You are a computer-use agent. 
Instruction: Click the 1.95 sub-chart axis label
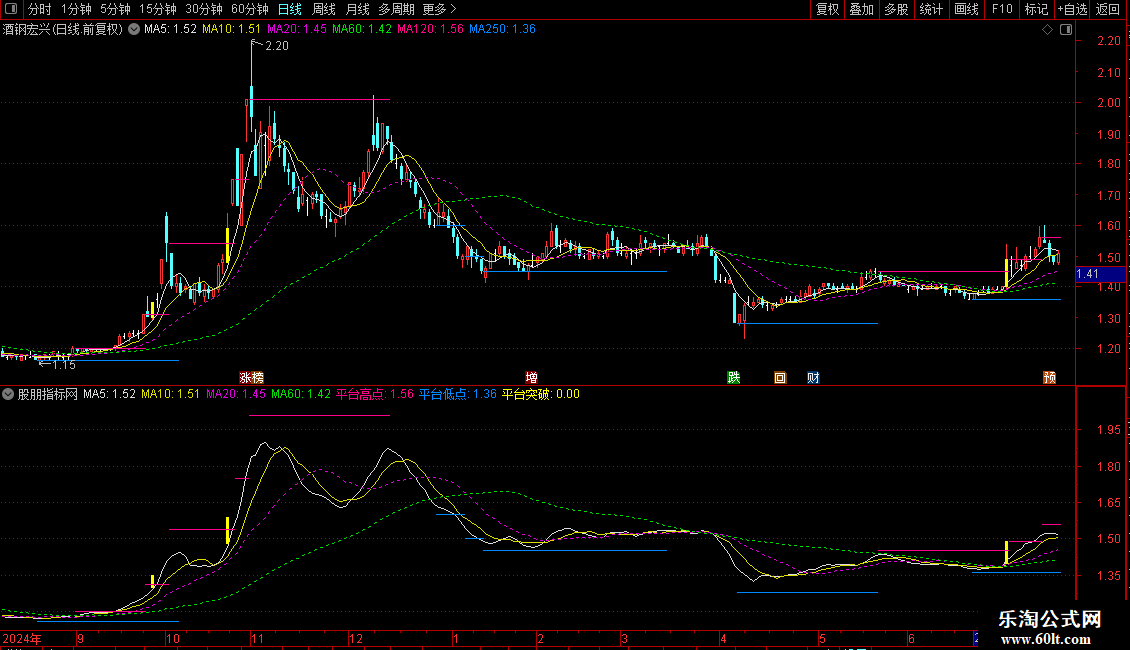coord(1108,430)
